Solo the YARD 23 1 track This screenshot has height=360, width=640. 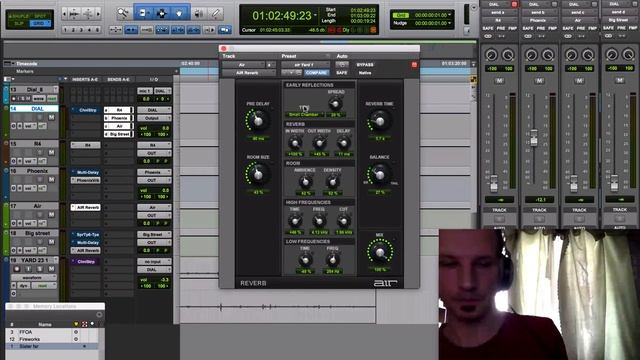[x=40, y=269]
